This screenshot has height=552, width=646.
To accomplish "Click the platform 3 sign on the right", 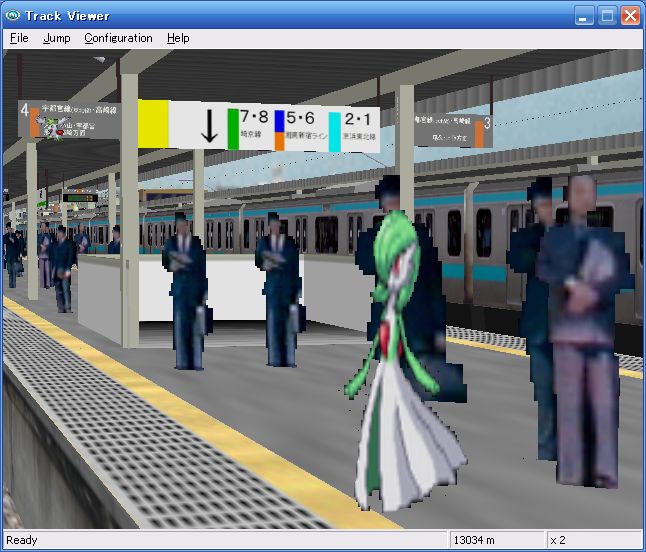I will pos(453,130).
